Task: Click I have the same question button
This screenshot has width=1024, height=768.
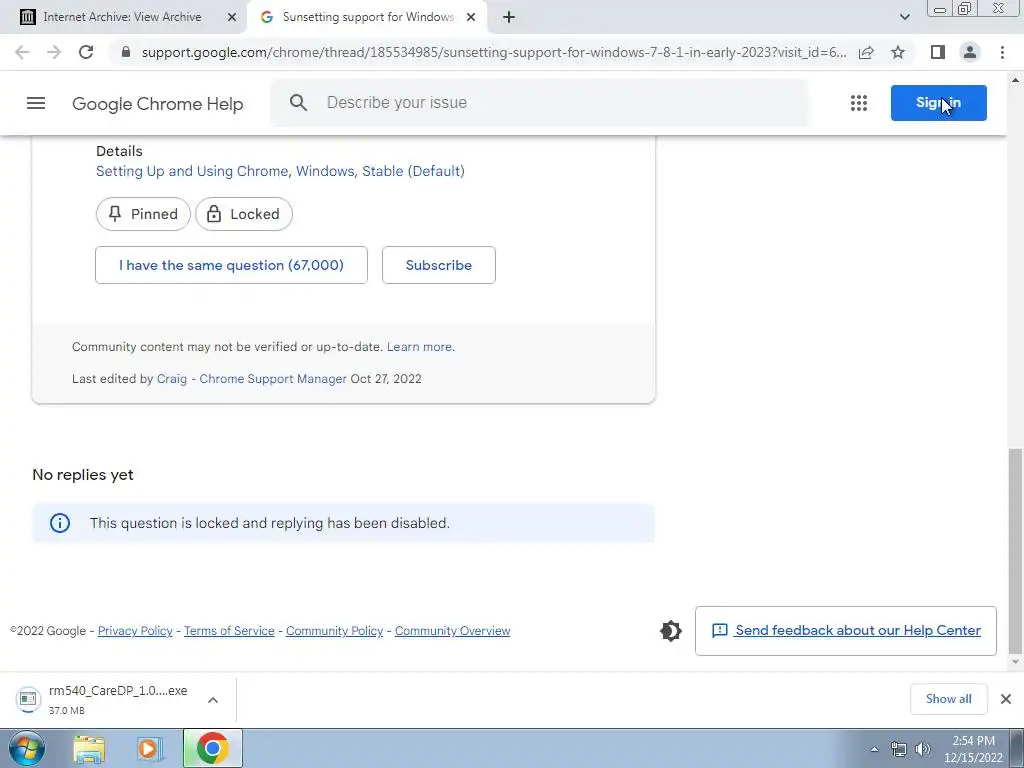Action: coord(231,265)
